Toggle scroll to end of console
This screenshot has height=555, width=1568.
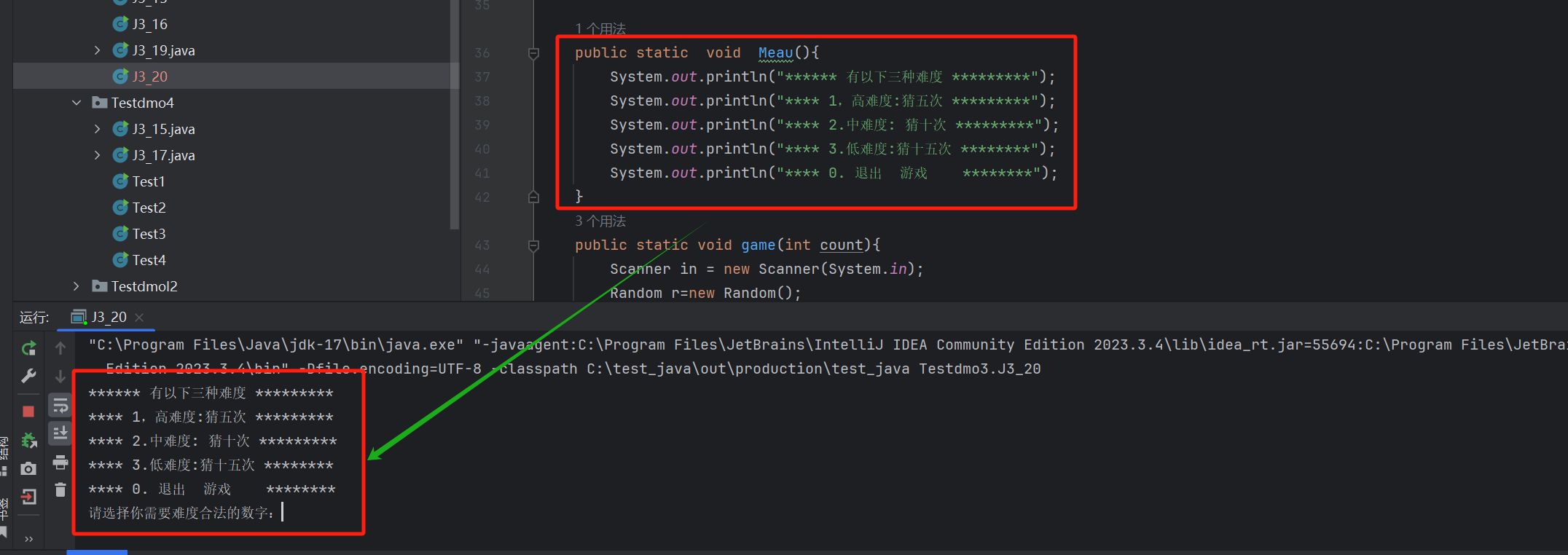point(60,433)
